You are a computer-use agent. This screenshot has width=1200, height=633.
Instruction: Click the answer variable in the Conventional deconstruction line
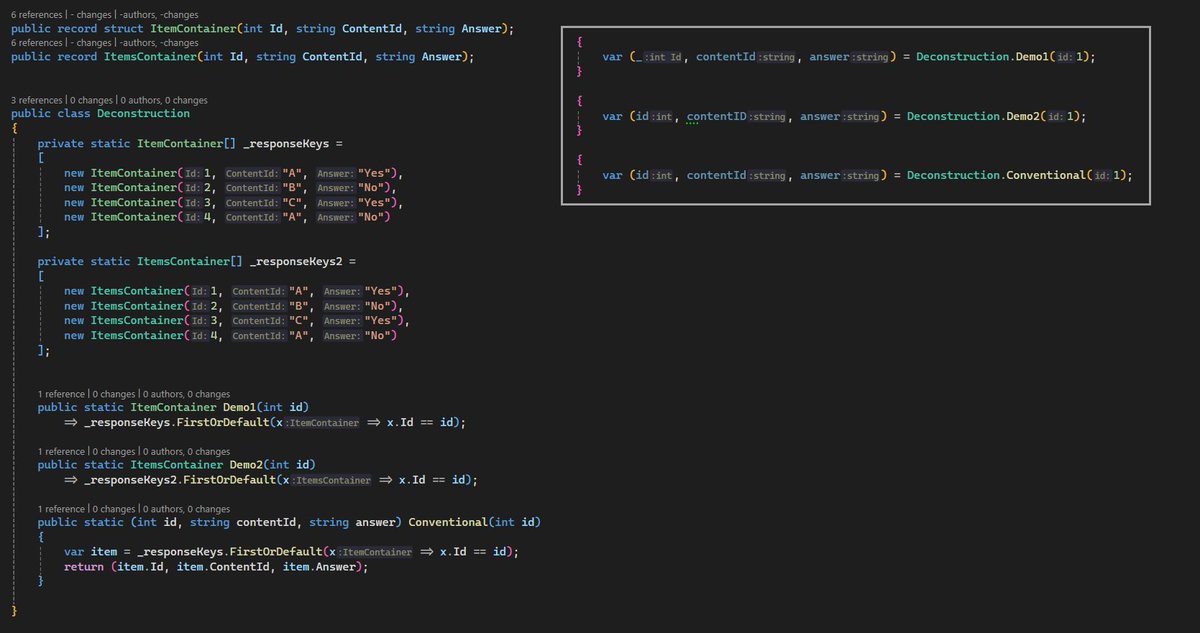[x=821, y=175]
